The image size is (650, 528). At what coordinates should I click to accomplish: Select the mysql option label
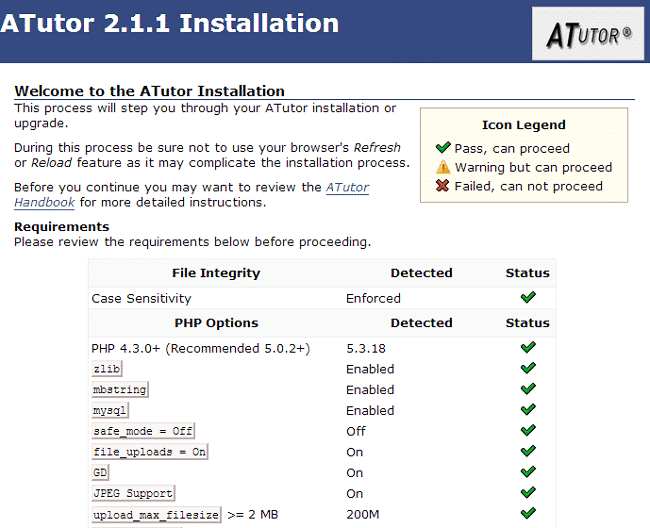coord(110,410)
